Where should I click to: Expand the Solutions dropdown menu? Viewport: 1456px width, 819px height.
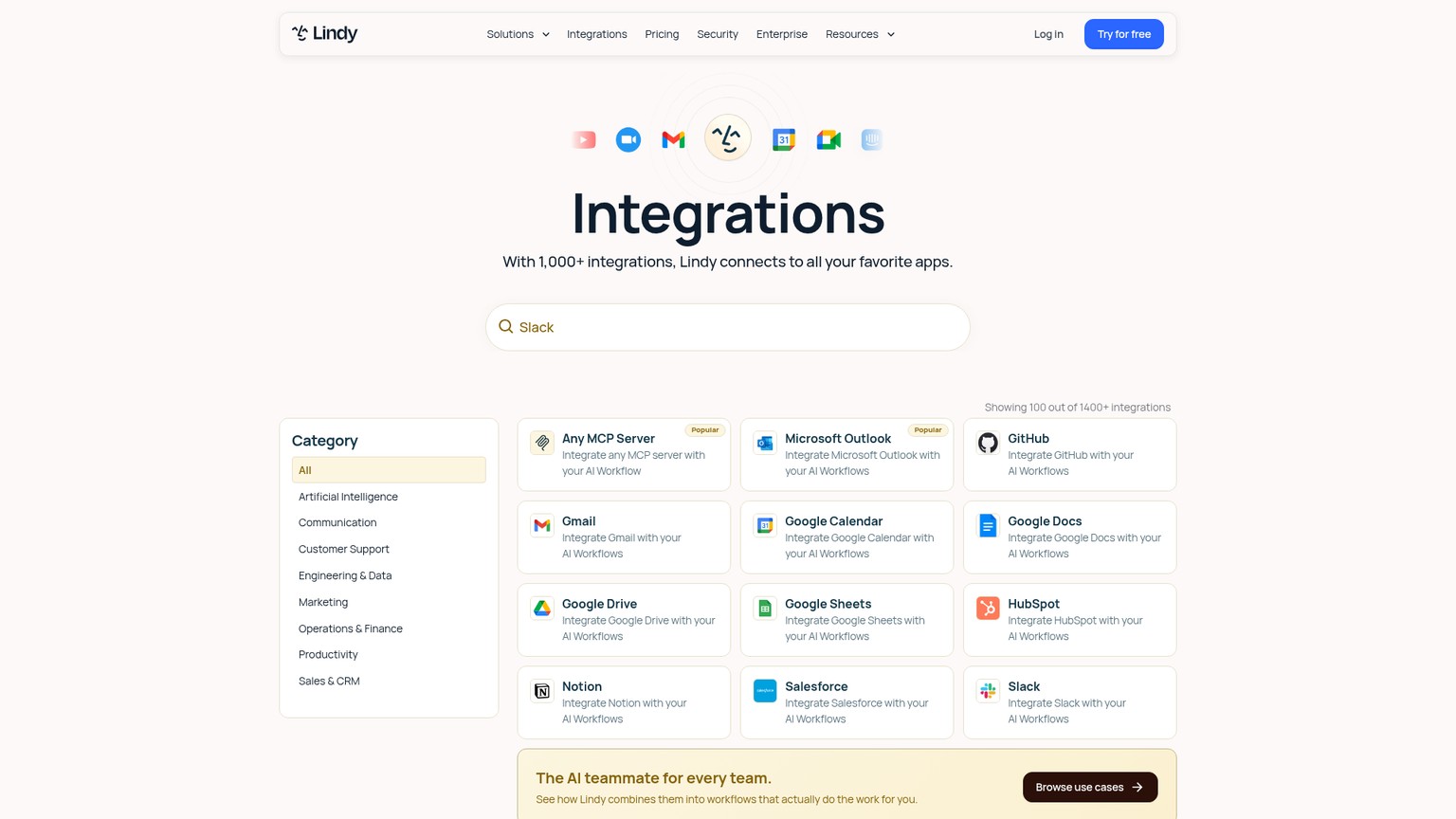pos(518,34)
